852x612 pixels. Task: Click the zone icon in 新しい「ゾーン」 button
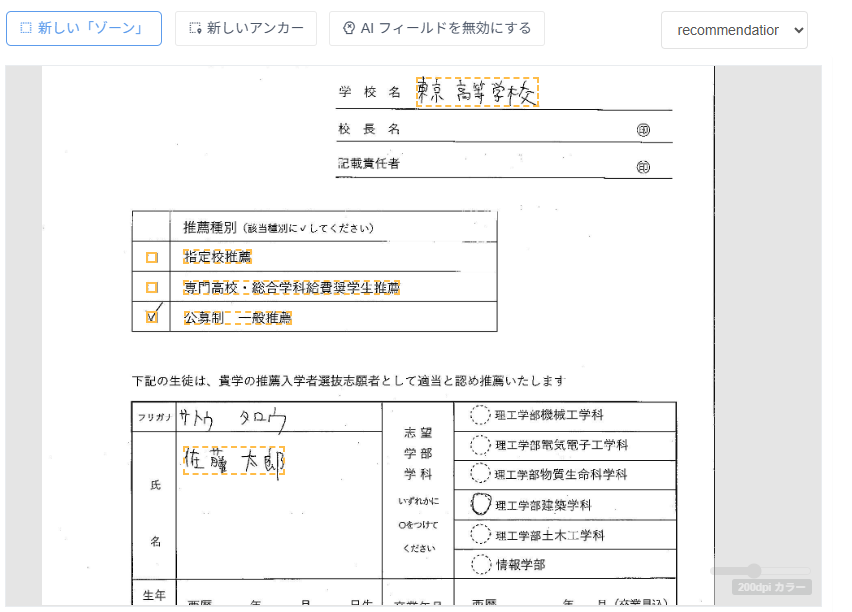(x=26, y=28)
